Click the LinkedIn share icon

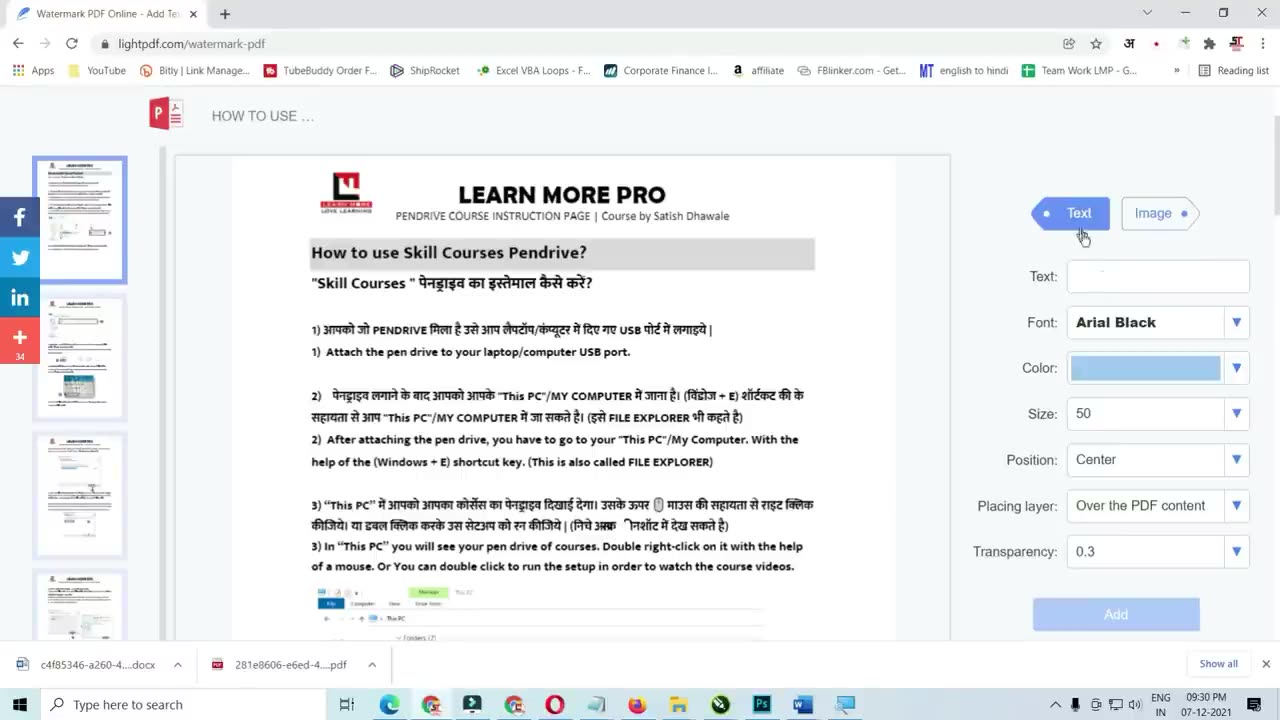point(20,298)
